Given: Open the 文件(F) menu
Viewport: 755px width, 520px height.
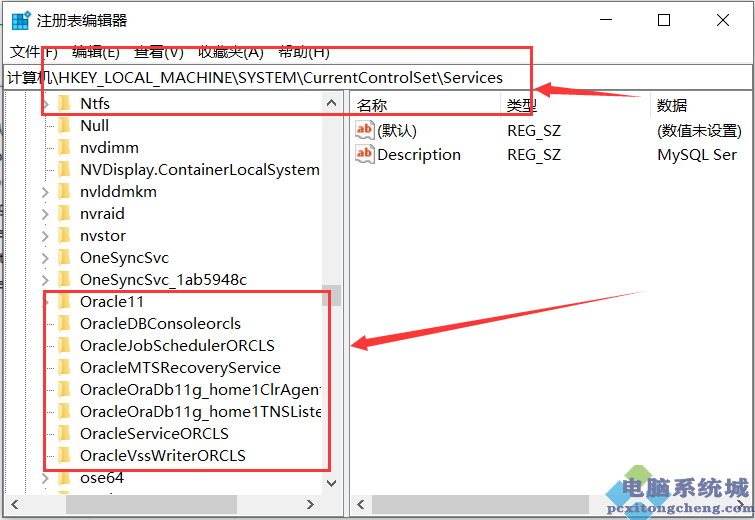Looking at the screenshot, I should 34,52.
